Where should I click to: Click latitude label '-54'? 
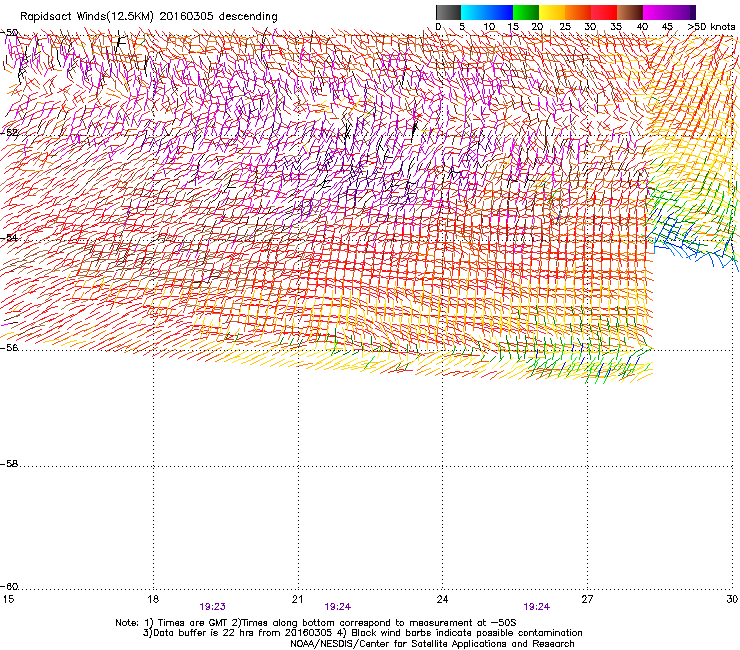tap(9, 237)
